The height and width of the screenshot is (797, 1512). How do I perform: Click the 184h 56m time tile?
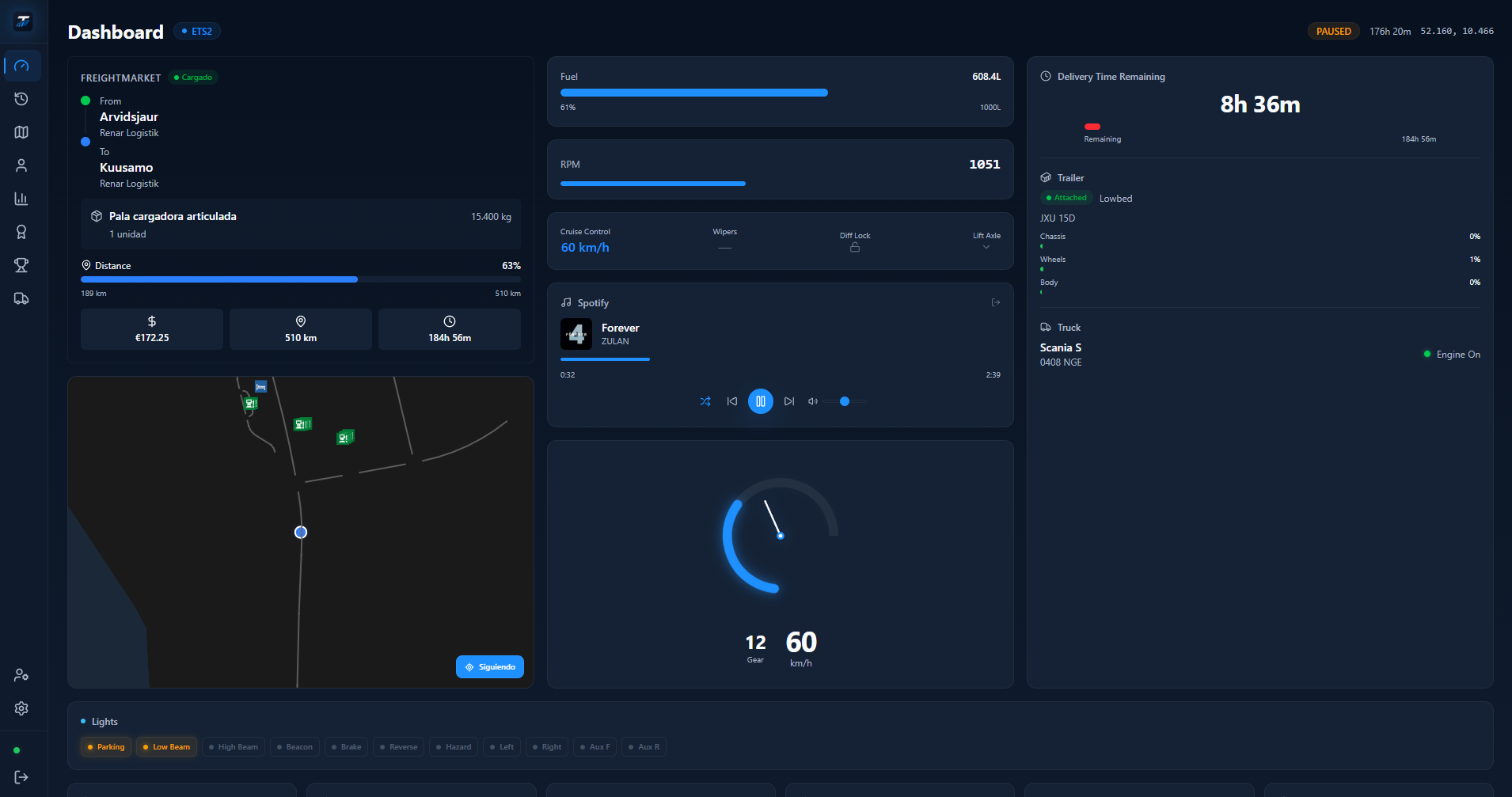coord(450,329)
